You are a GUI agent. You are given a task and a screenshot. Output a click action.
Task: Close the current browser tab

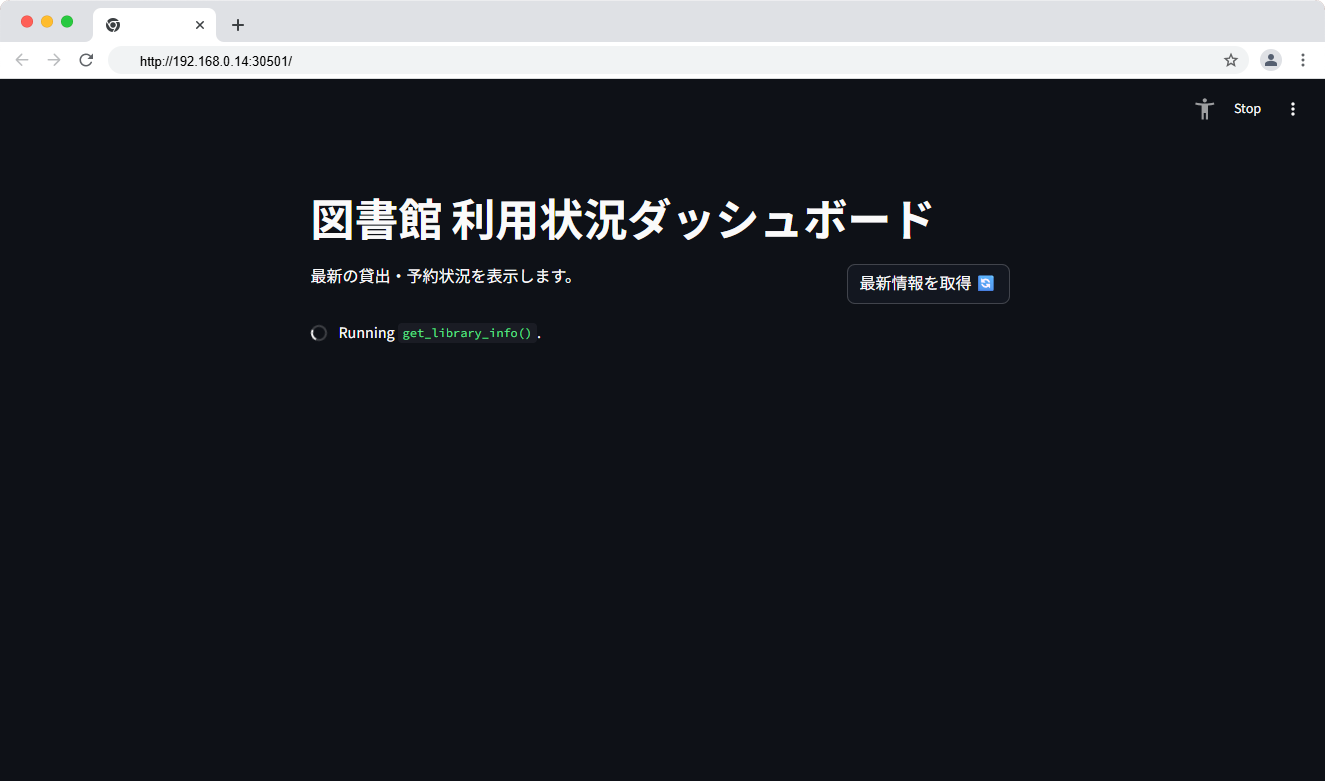(200, 25)
